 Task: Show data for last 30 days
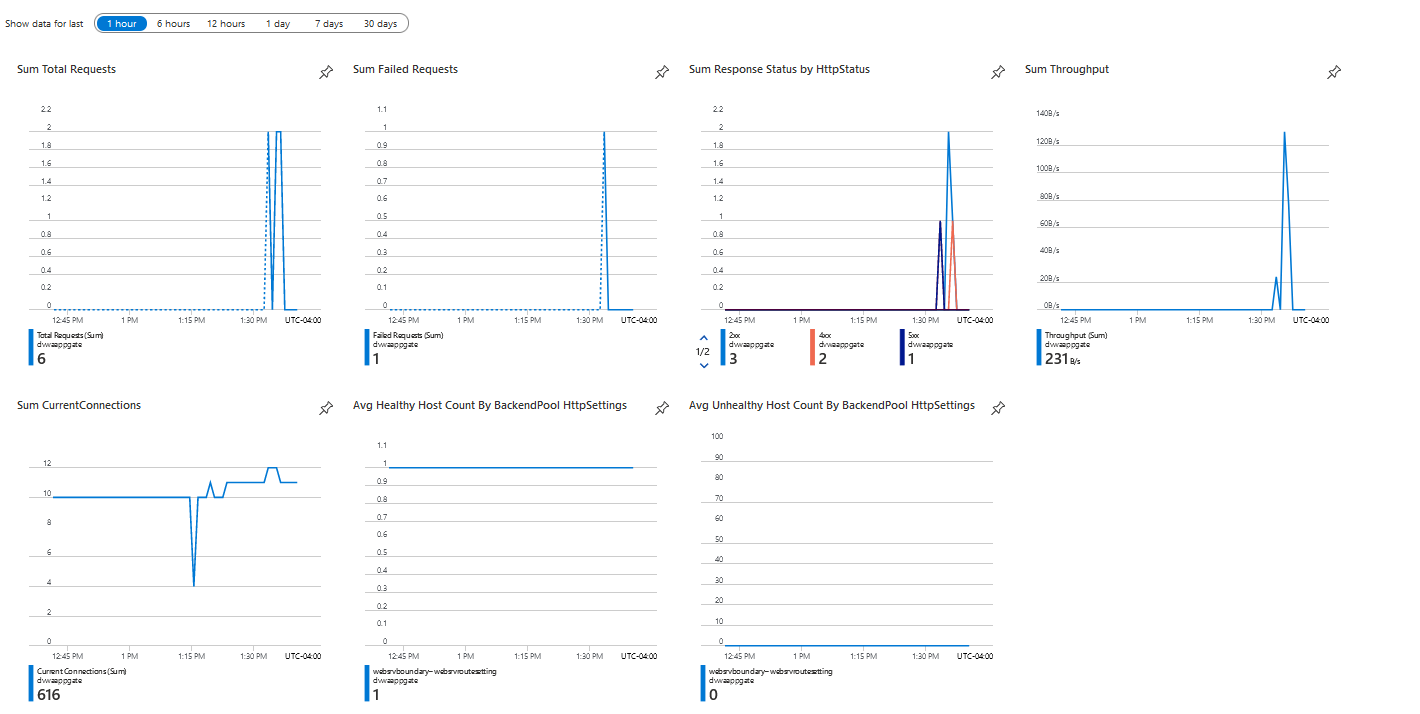tap(380, 23)
